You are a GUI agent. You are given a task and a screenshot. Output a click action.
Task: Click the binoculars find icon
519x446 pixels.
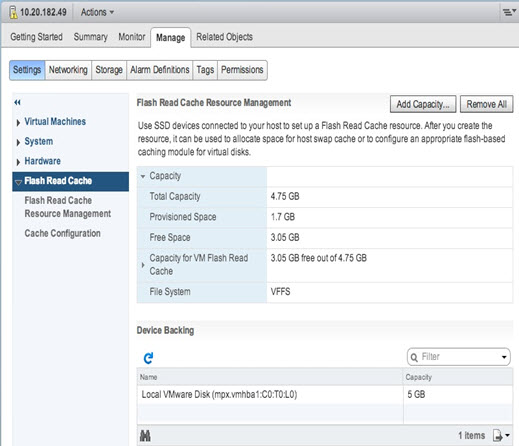point(145,435)
